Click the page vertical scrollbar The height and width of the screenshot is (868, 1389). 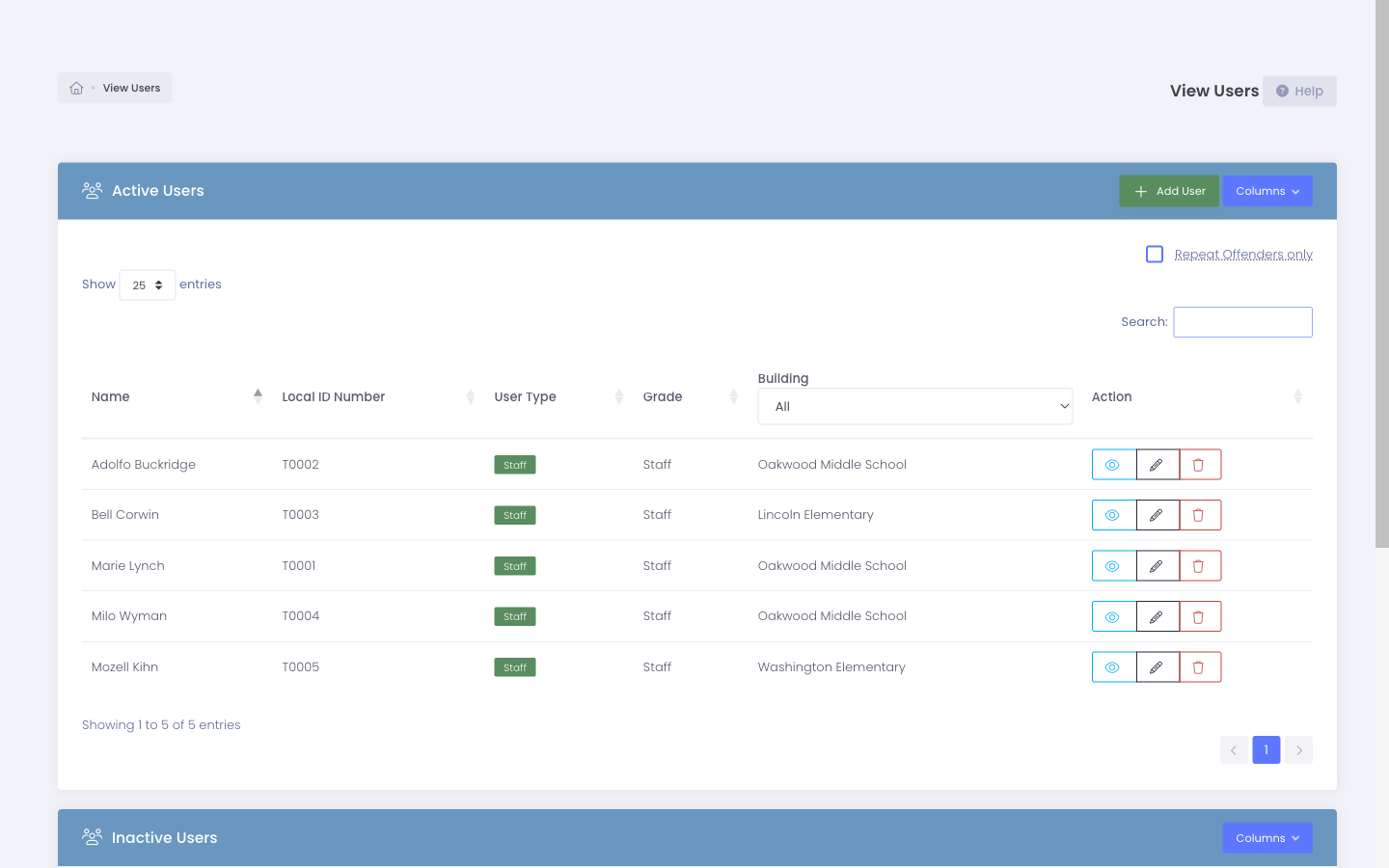click(x=1382, y=274)
